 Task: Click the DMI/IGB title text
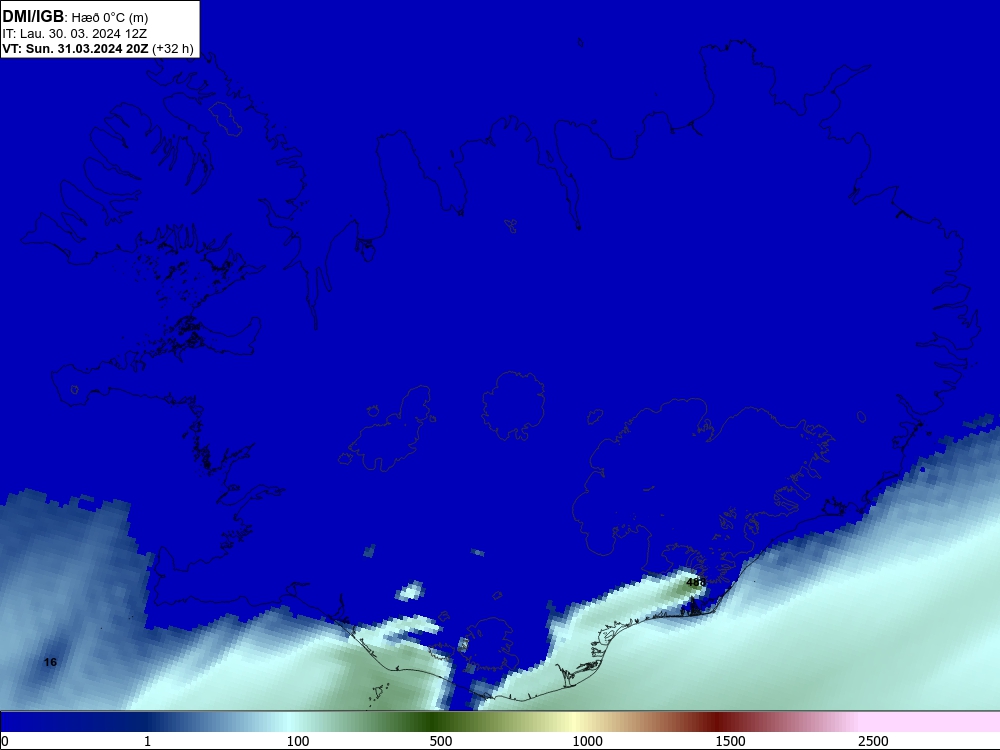[x=33, y=16]
